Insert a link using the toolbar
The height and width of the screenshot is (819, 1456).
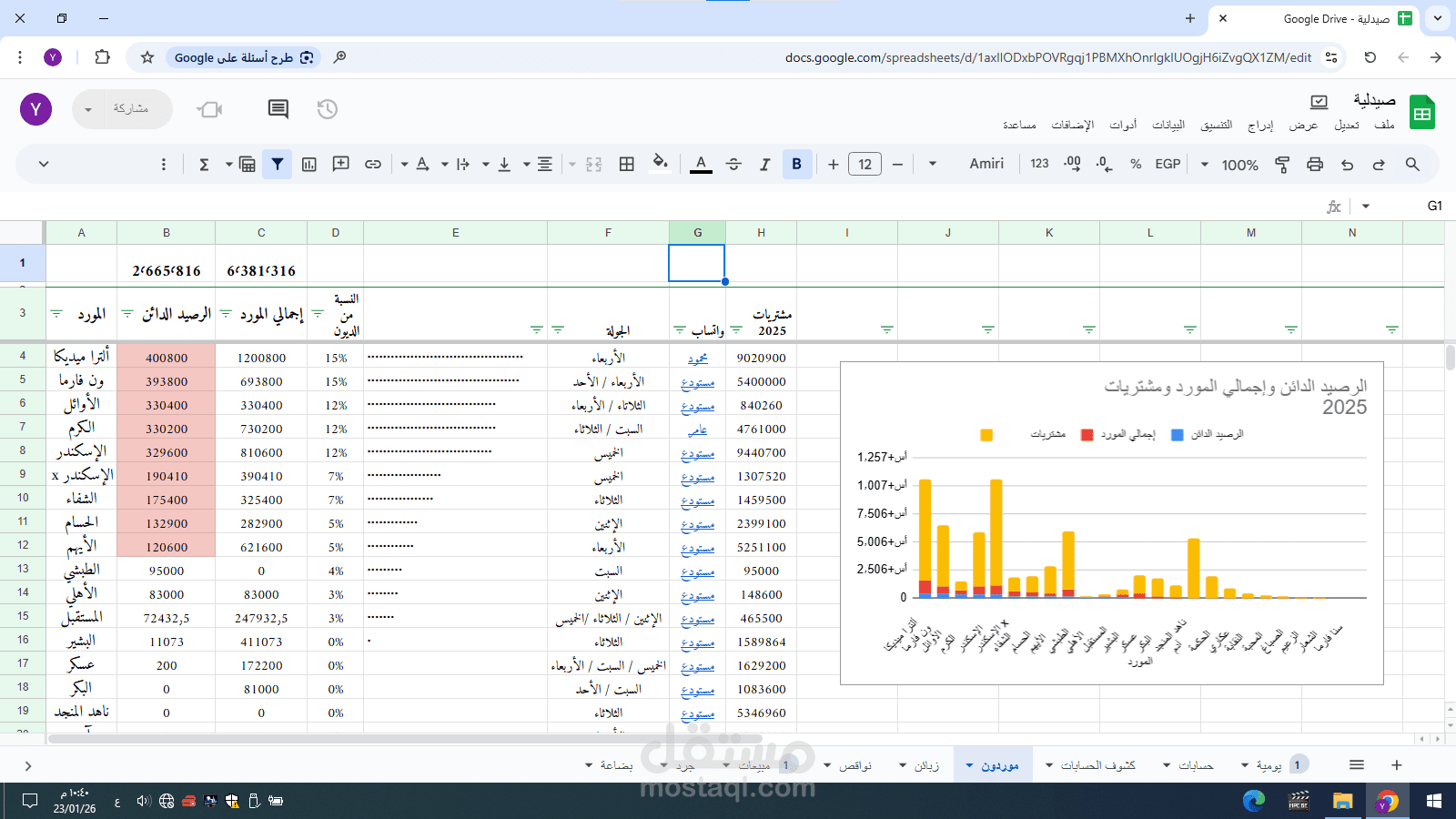[373, 165]
